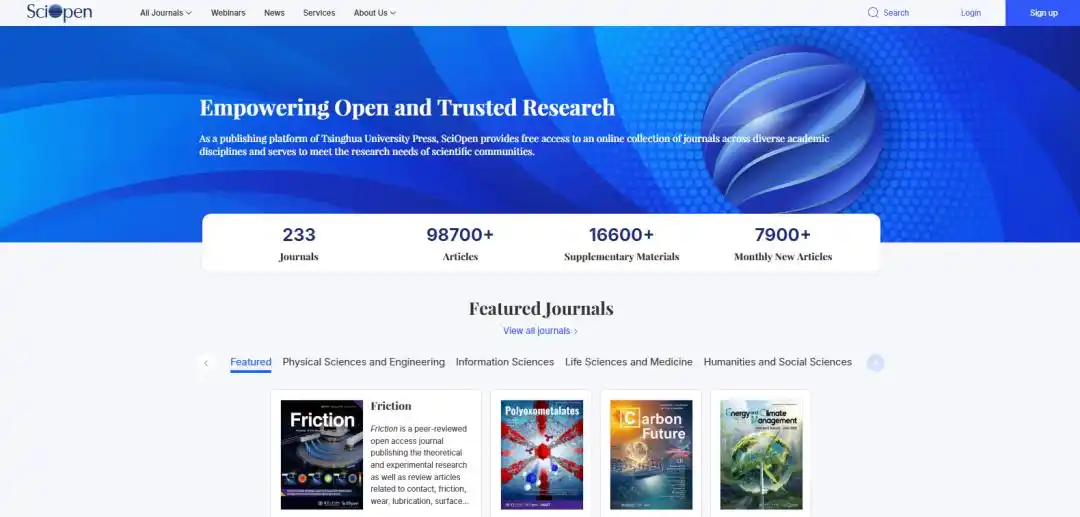Expand the All Journals dropdown
Viewport: 1080px width, 517px height.
point(166,13)
